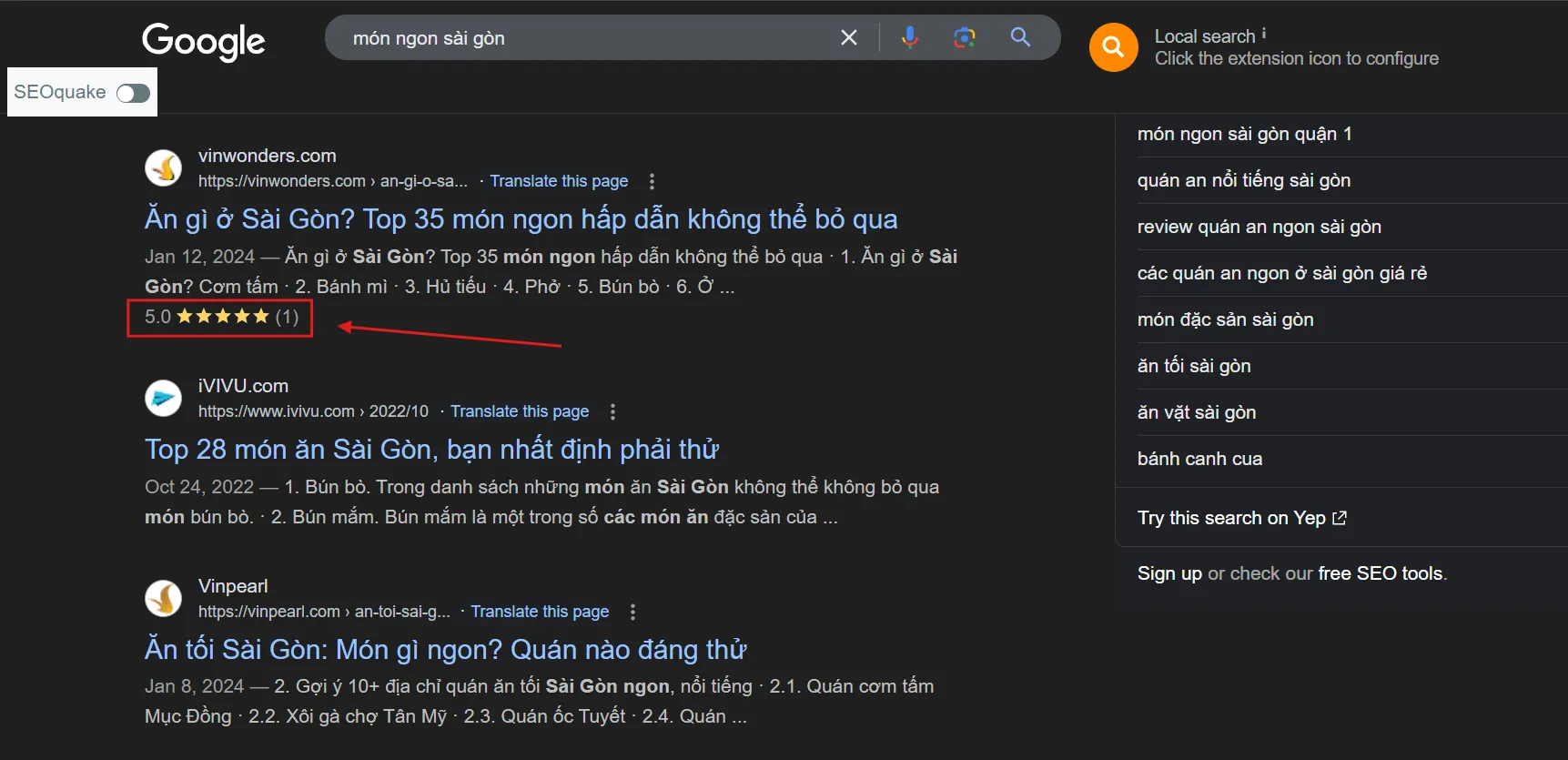The height and width of the screenshot is (760, 1568).
Task: Click the 'Sign up' link
Action: 1169,573
